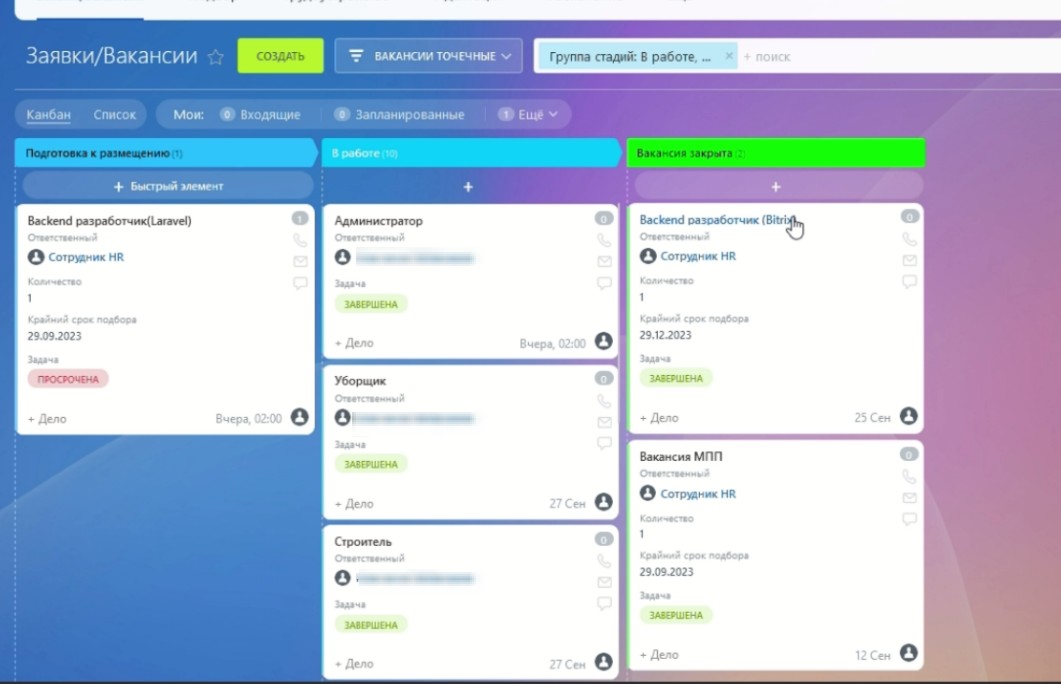Click green Вакансия закрыта stage header
This screenshot has height=684, width=1061.
(774, 154)
